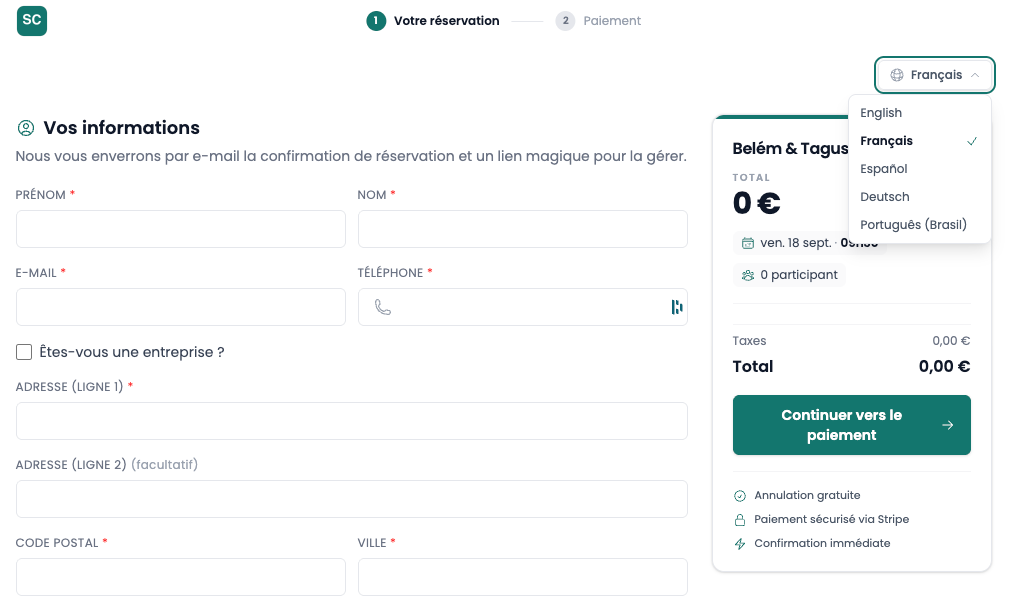
Task: Focus the Ville input field
Action: click(x=523, y=577)
